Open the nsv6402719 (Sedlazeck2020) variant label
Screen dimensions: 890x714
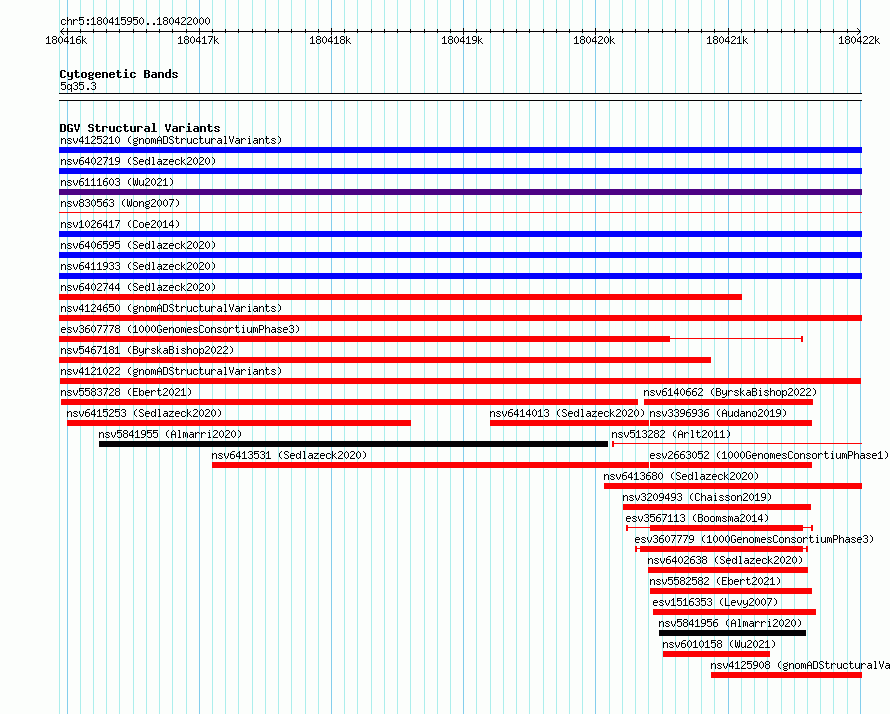click(x=138, y=161)
